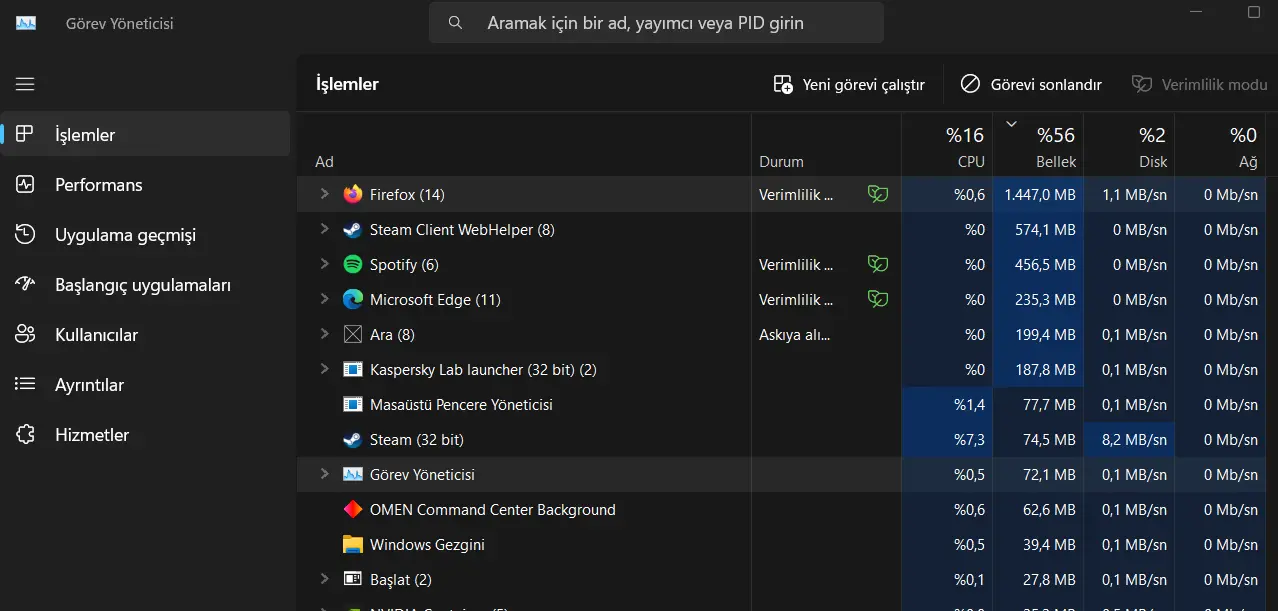Click Firefox memory value 1.447,0 MB

click(1040, 195)
